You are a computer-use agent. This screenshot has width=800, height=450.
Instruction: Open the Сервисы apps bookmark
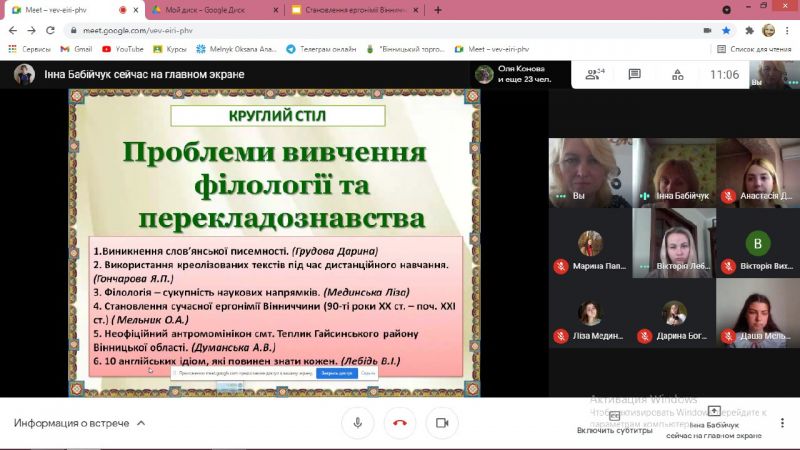tap(29, 49)
